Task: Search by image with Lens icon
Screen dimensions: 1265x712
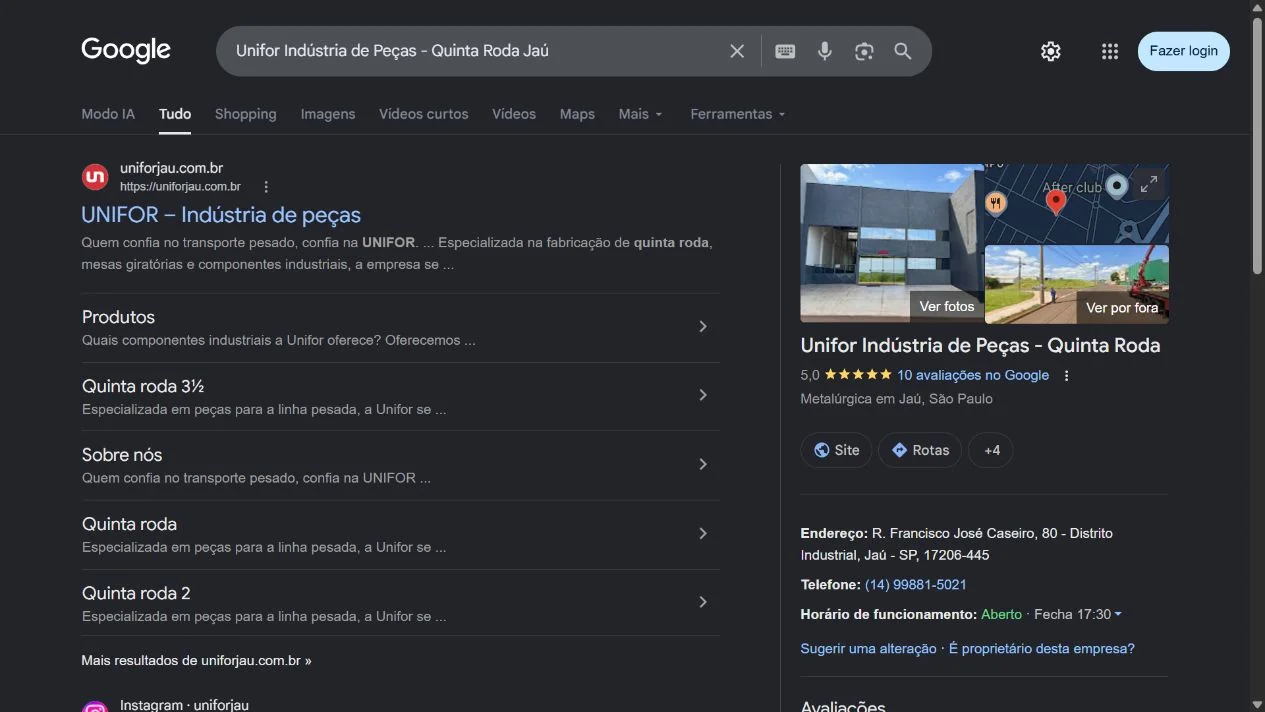Action: pyautogui.click(x=864, y=51)
